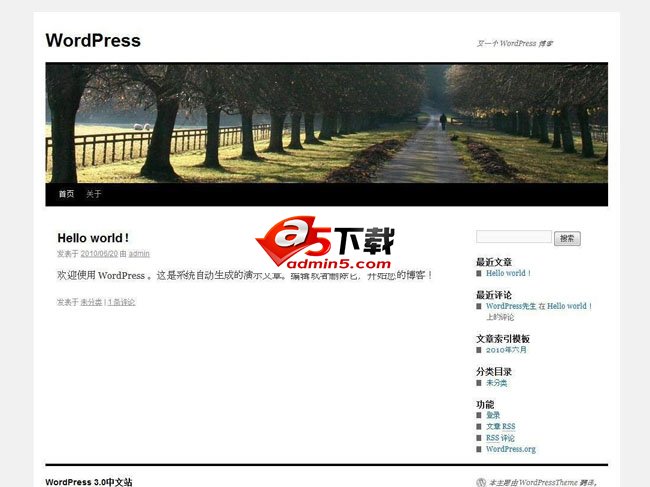Select the 分类目录 widget heading

pyautogui.click(x=494, y=371)
